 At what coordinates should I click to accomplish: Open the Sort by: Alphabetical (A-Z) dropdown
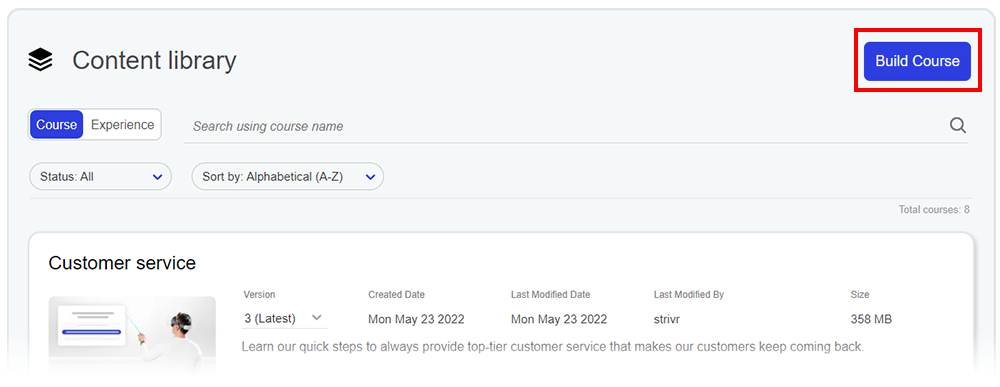(288, 177)
